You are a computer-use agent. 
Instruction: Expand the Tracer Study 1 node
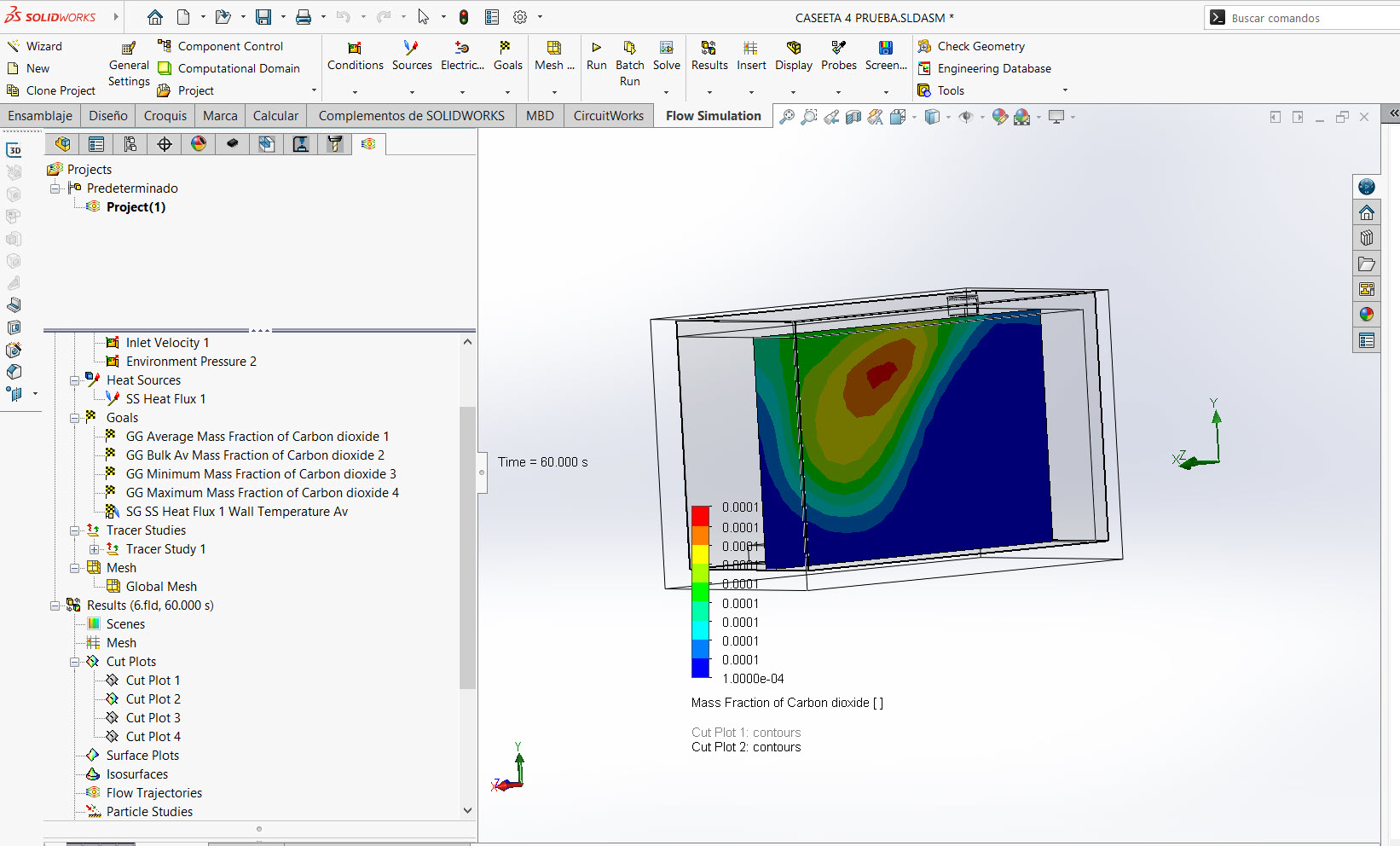point(95,549)
